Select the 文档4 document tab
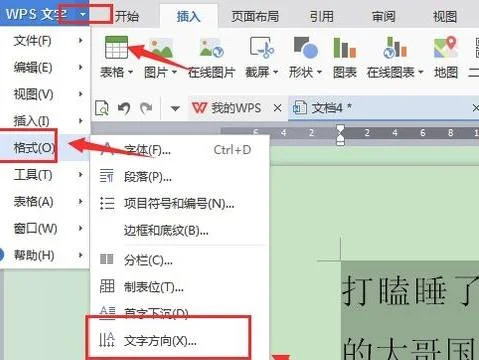Viewport: 479px width, 360px height. point(383,108)
